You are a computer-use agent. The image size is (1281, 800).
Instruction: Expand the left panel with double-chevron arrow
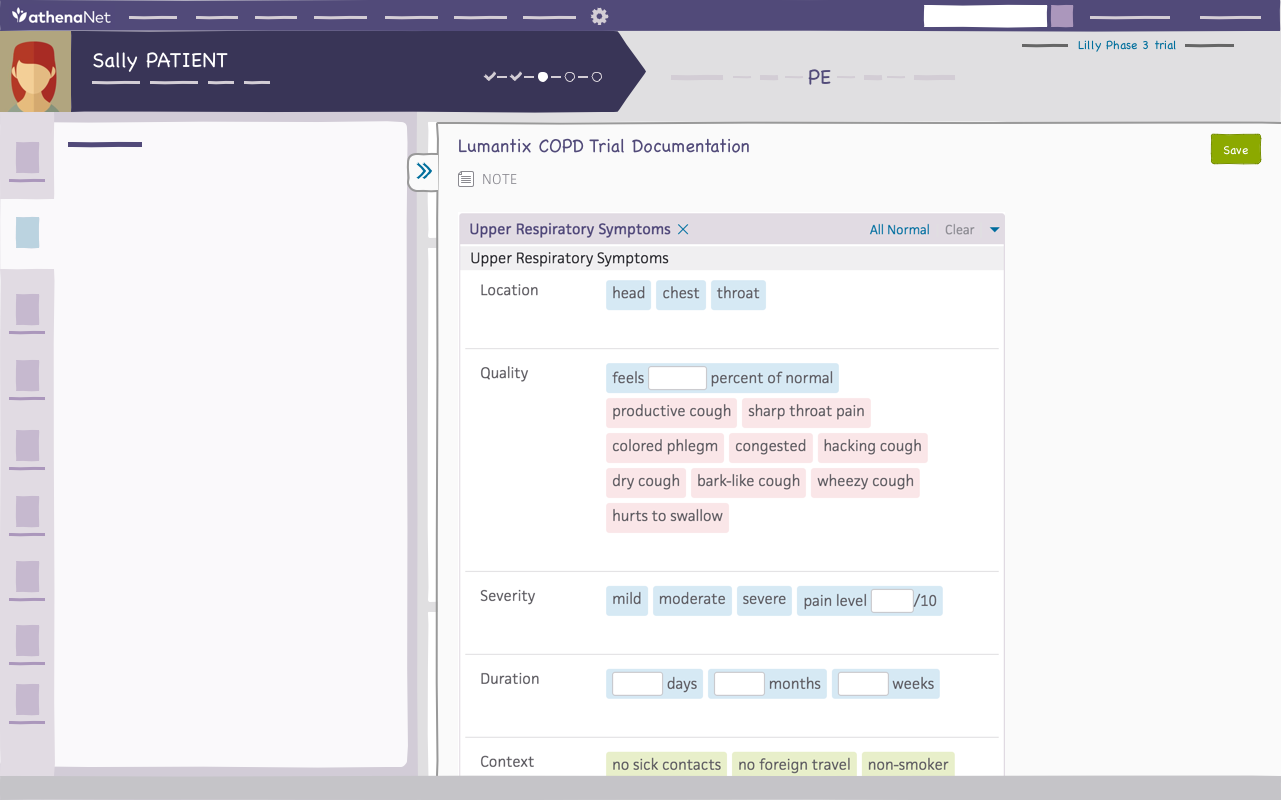coord(424,171)
